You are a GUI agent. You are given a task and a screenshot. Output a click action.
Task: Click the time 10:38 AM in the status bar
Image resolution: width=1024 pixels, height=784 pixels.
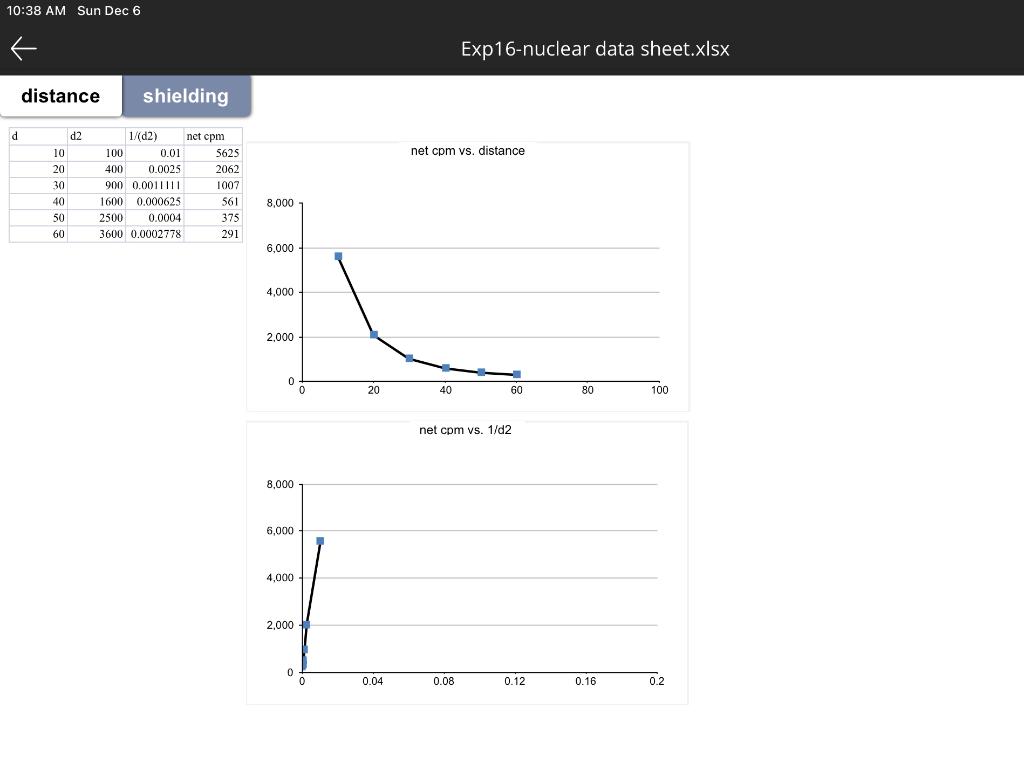coord(36,10)
